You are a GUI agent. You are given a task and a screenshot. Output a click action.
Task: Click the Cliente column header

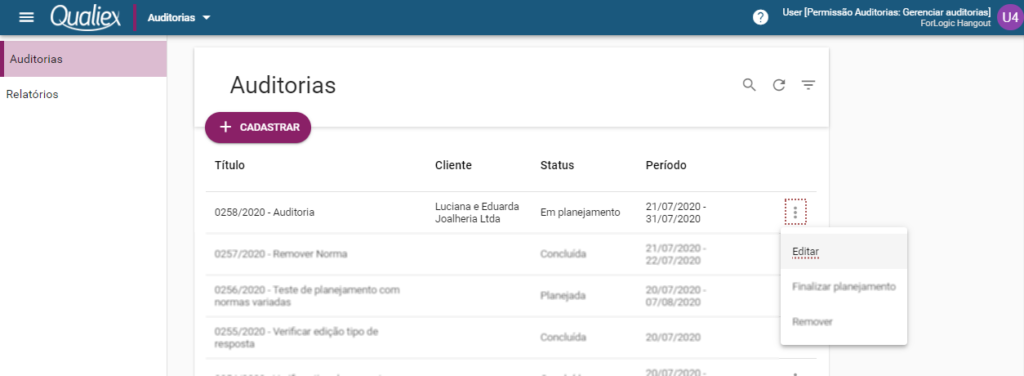(453, 165)
